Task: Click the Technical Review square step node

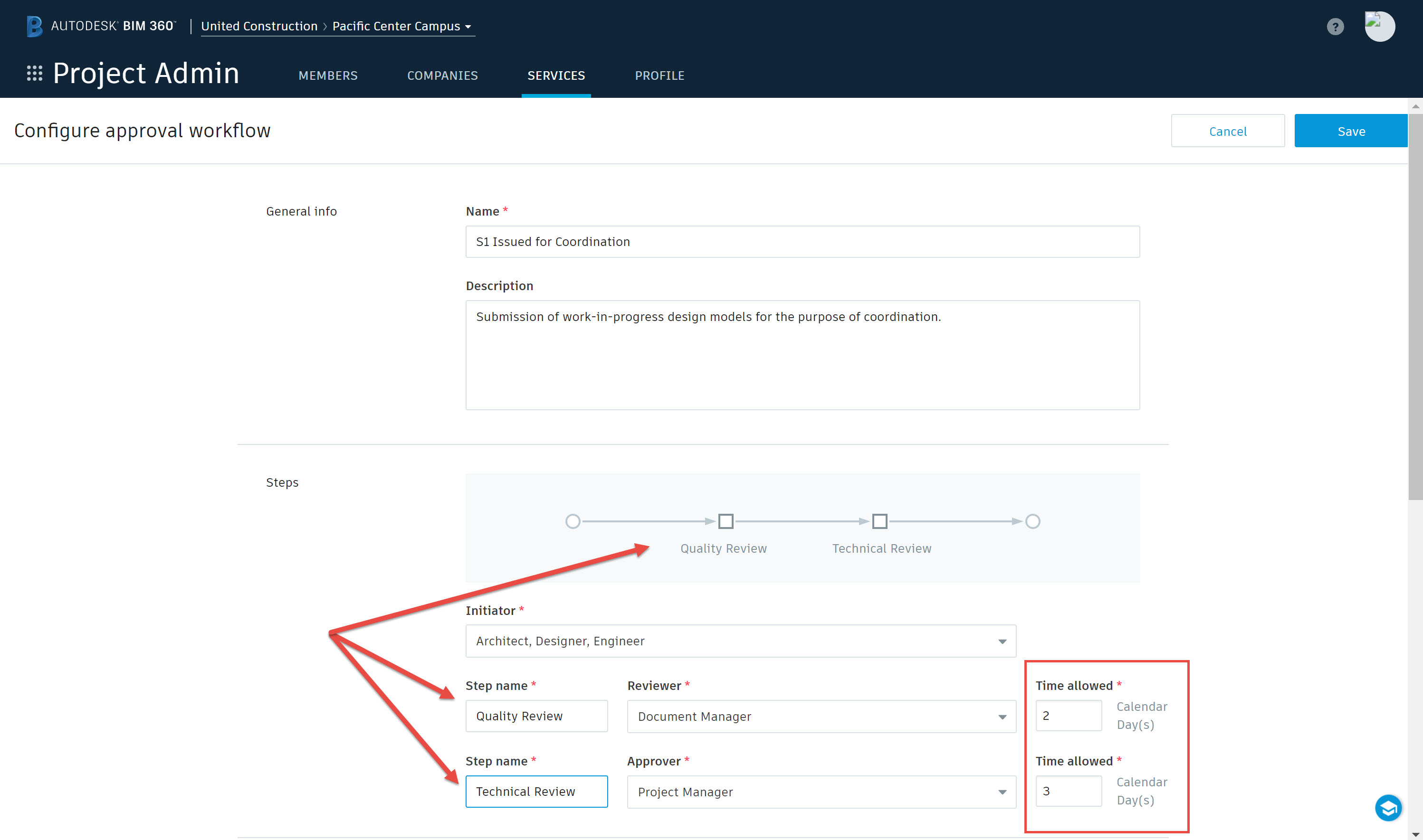Action: (x=879, y=521)
